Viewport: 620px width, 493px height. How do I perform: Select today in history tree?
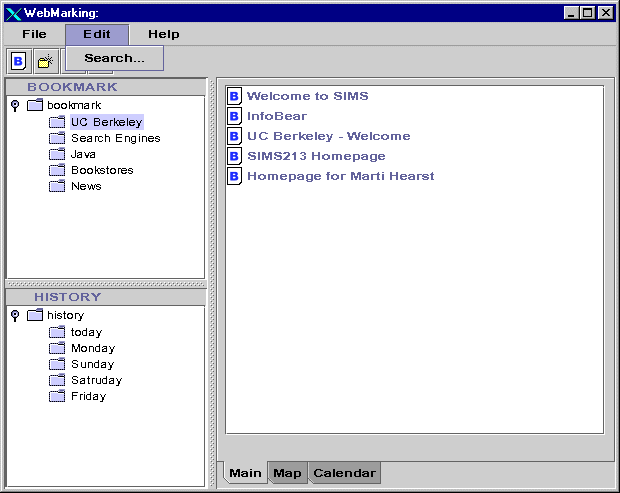pyautogui.click(x=87, y=332)
